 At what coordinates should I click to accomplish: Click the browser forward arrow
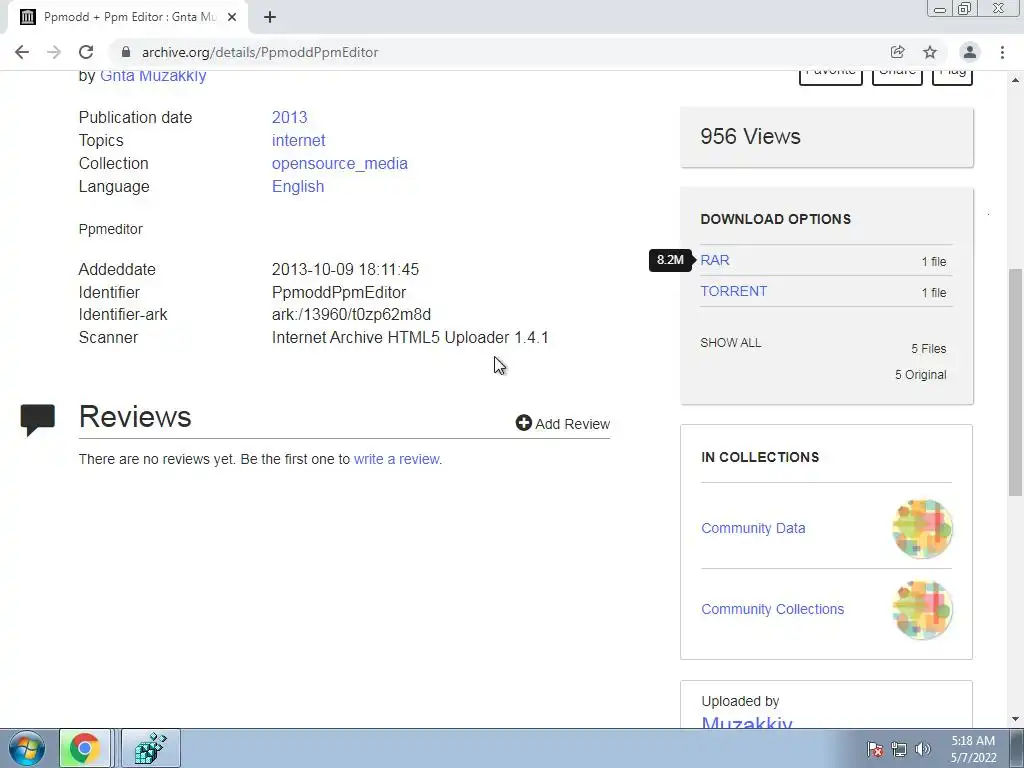[x=54, y=52]
